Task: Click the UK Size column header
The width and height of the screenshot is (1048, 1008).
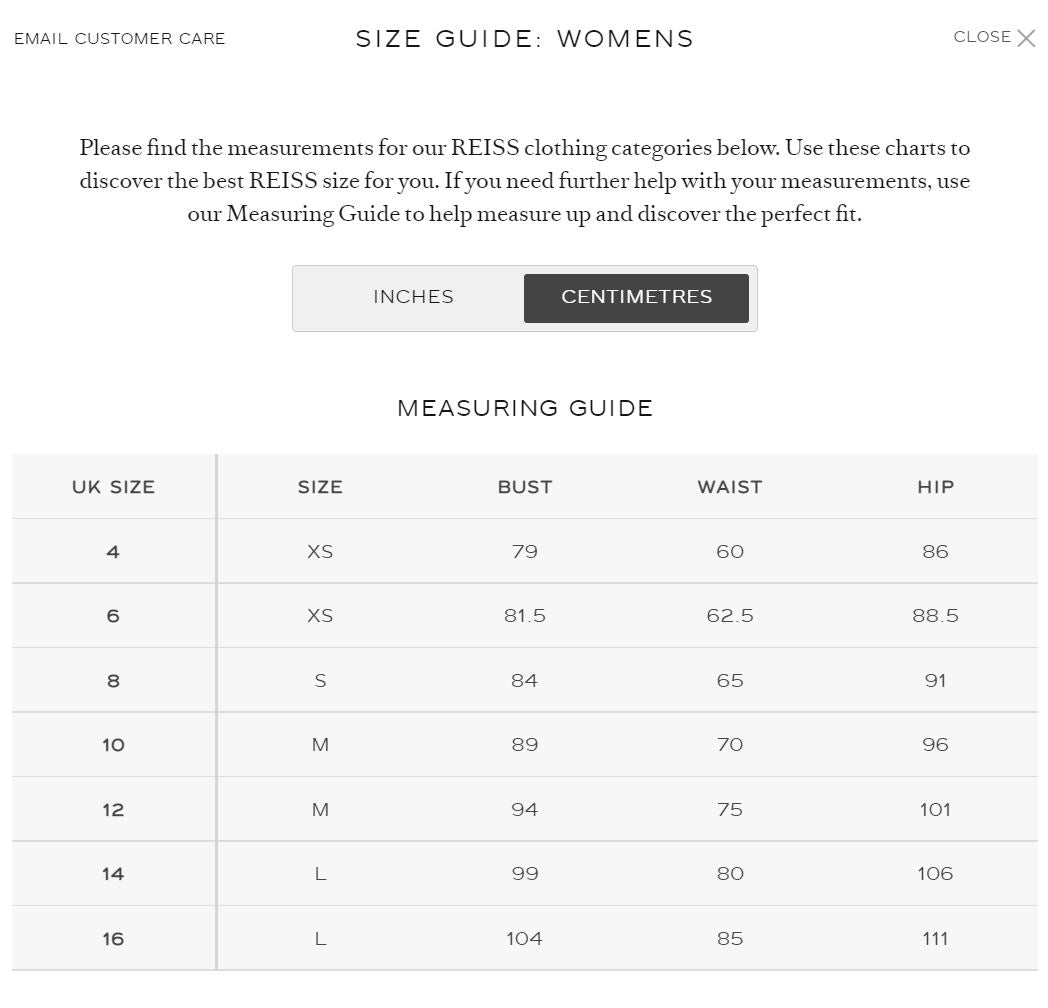Action: (113, 487)
